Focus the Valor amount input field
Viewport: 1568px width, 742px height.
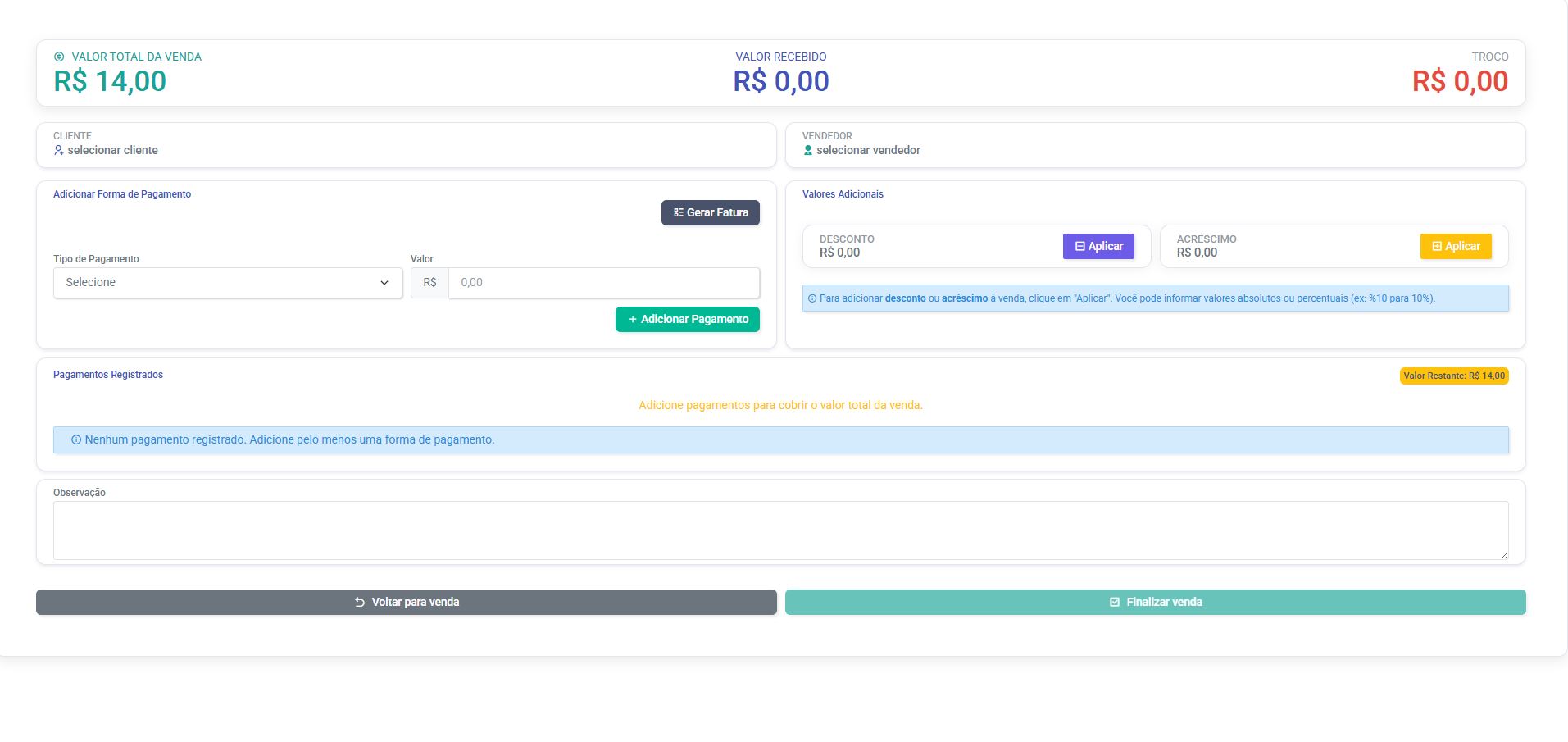pyautogui.click(x=603, y=283)
